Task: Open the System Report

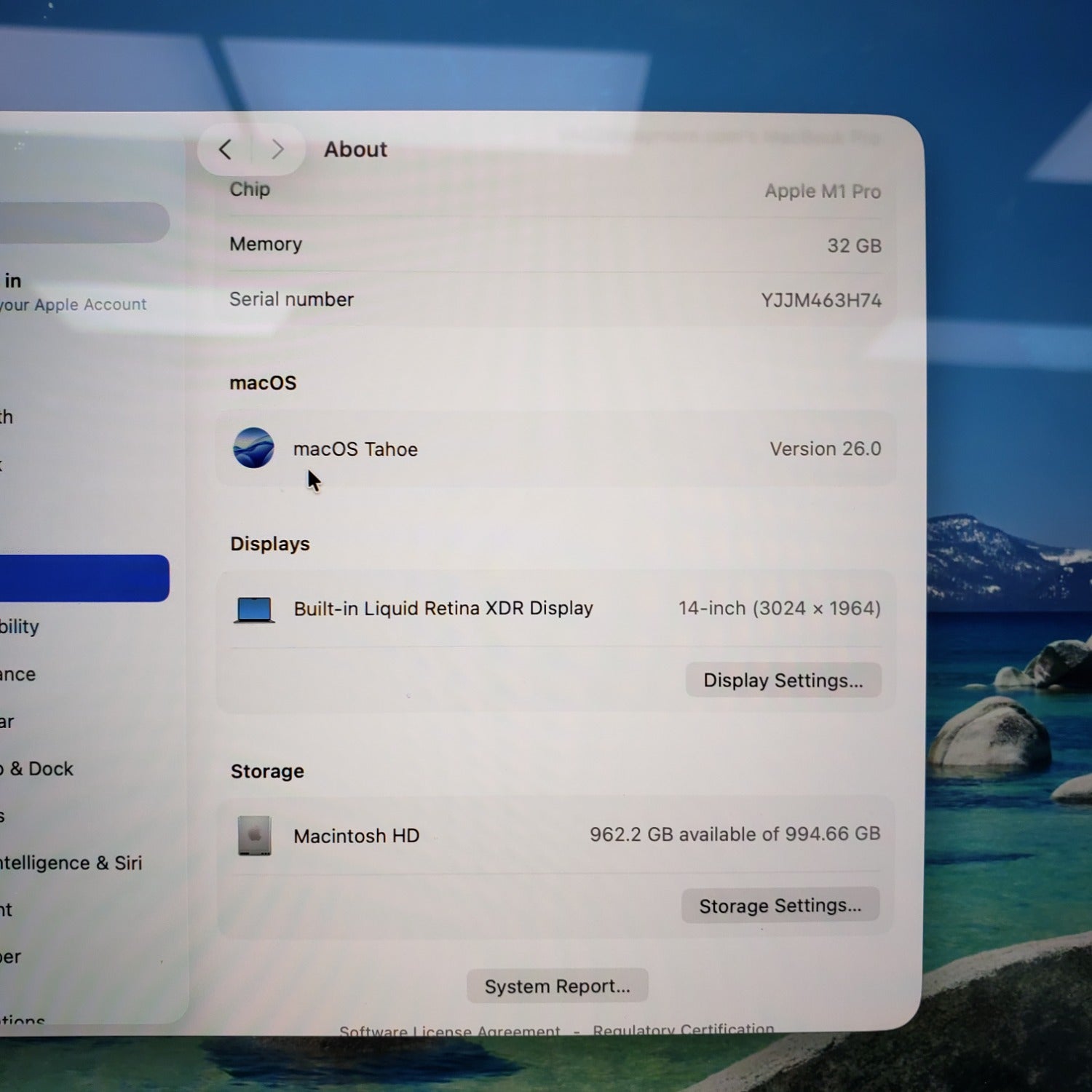Action: (x=557, y=986)
